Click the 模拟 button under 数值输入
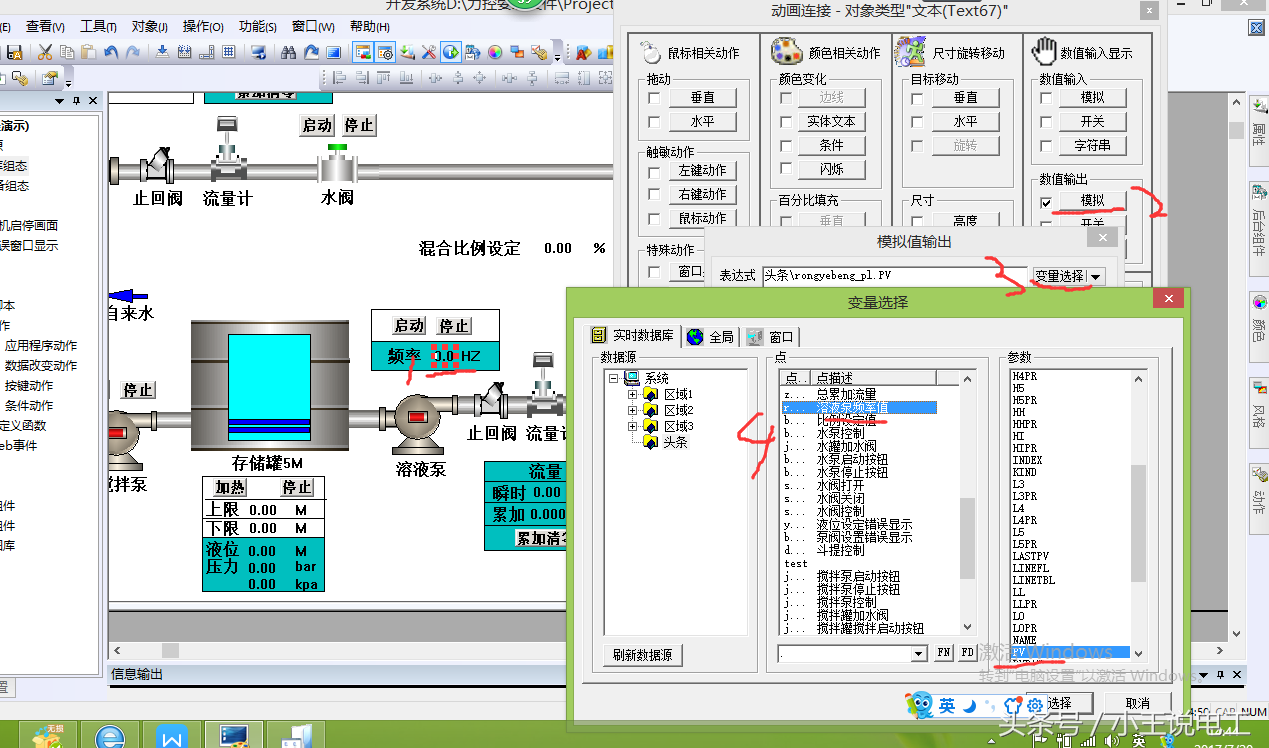 [x=1092, y=98]
